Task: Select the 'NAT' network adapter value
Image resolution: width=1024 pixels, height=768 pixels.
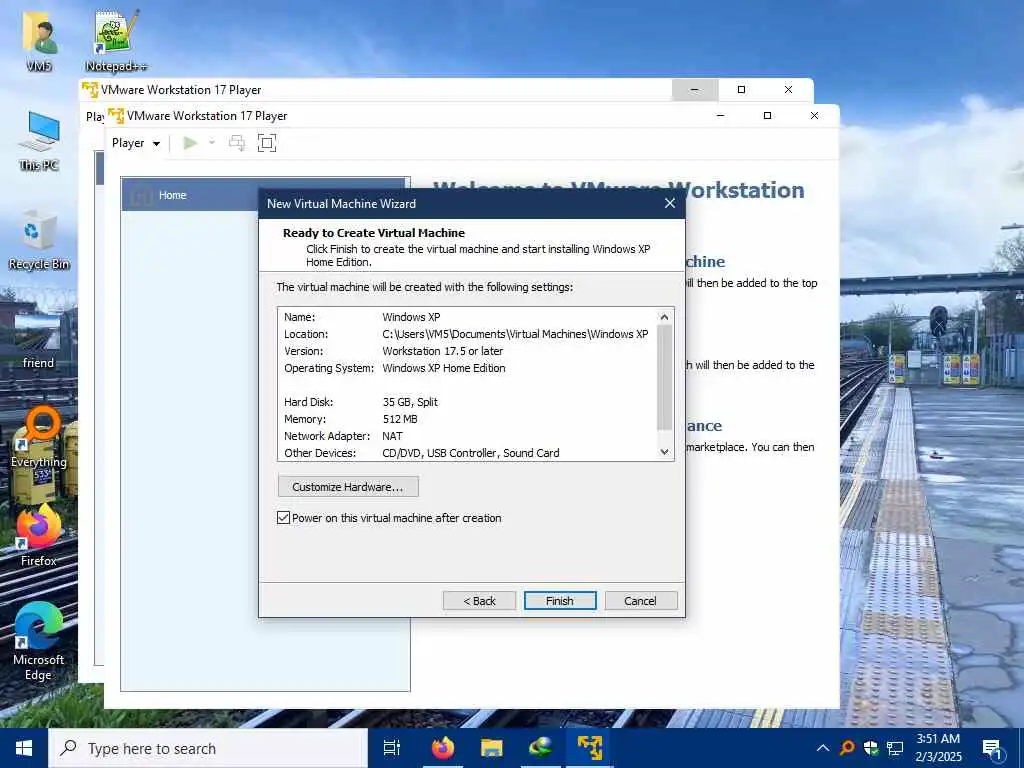Action: (x=392, y=436)
